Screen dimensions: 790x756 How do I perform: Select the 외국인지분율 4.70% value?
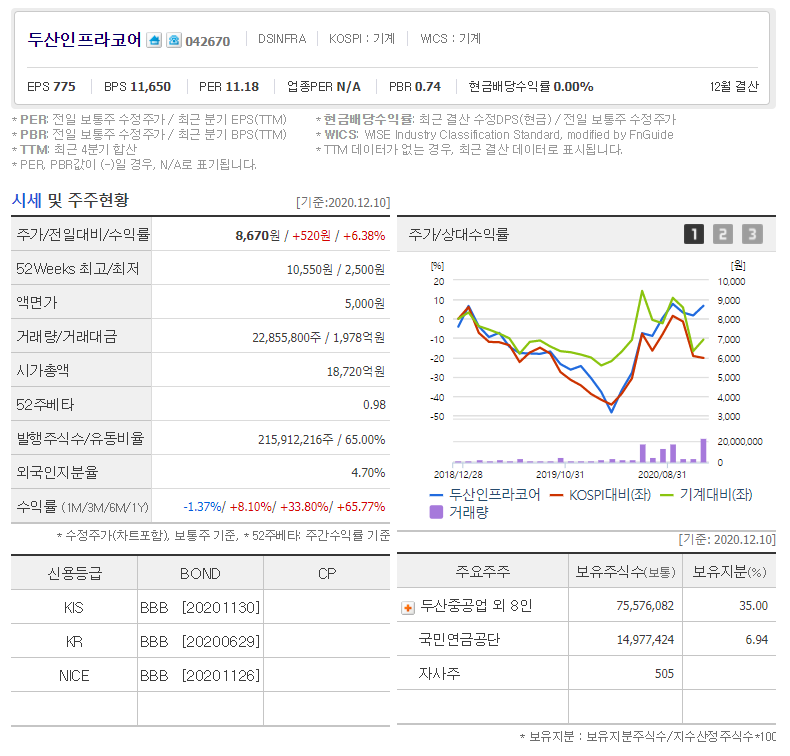[x=368, y=473]
